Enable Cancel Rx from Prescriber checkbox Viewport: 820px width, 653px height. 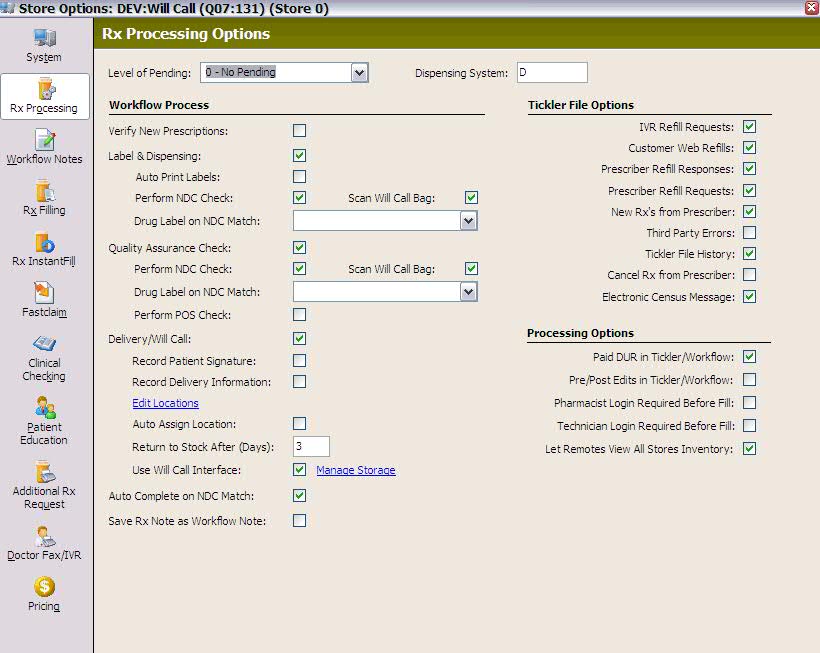[749, 274]
